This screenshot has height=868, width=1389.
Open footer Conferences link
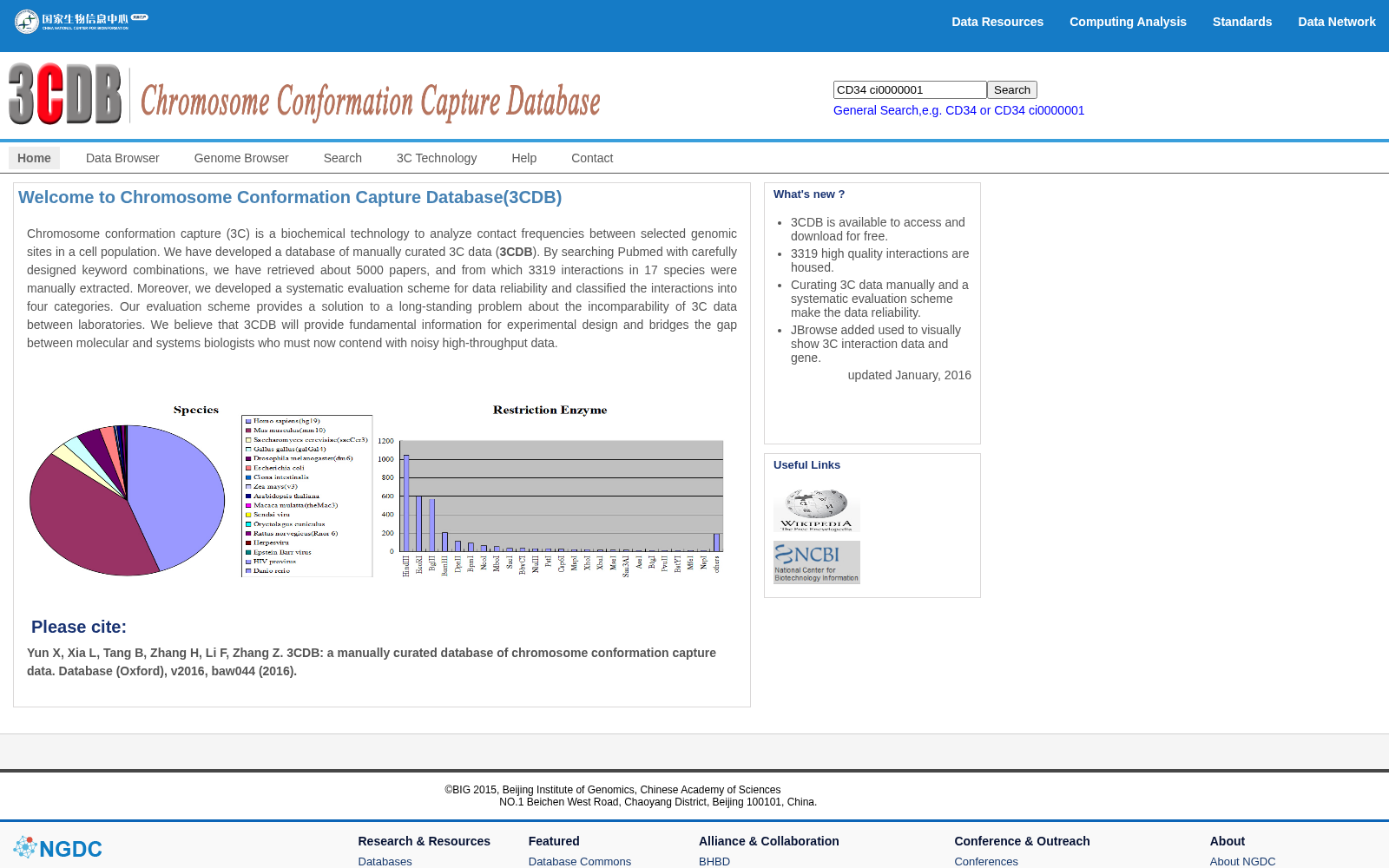coord(986,861)
